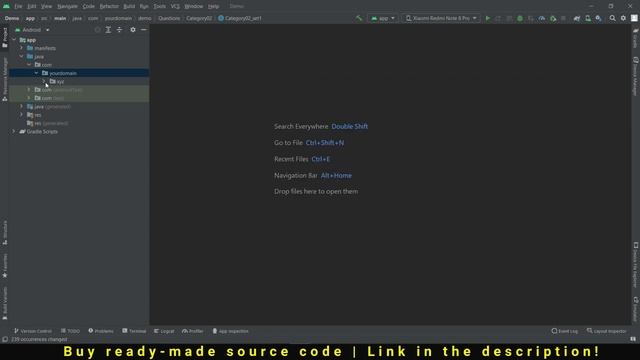Collapse the java folder arrow
640x360 pixels.
(x=21, y=56)
